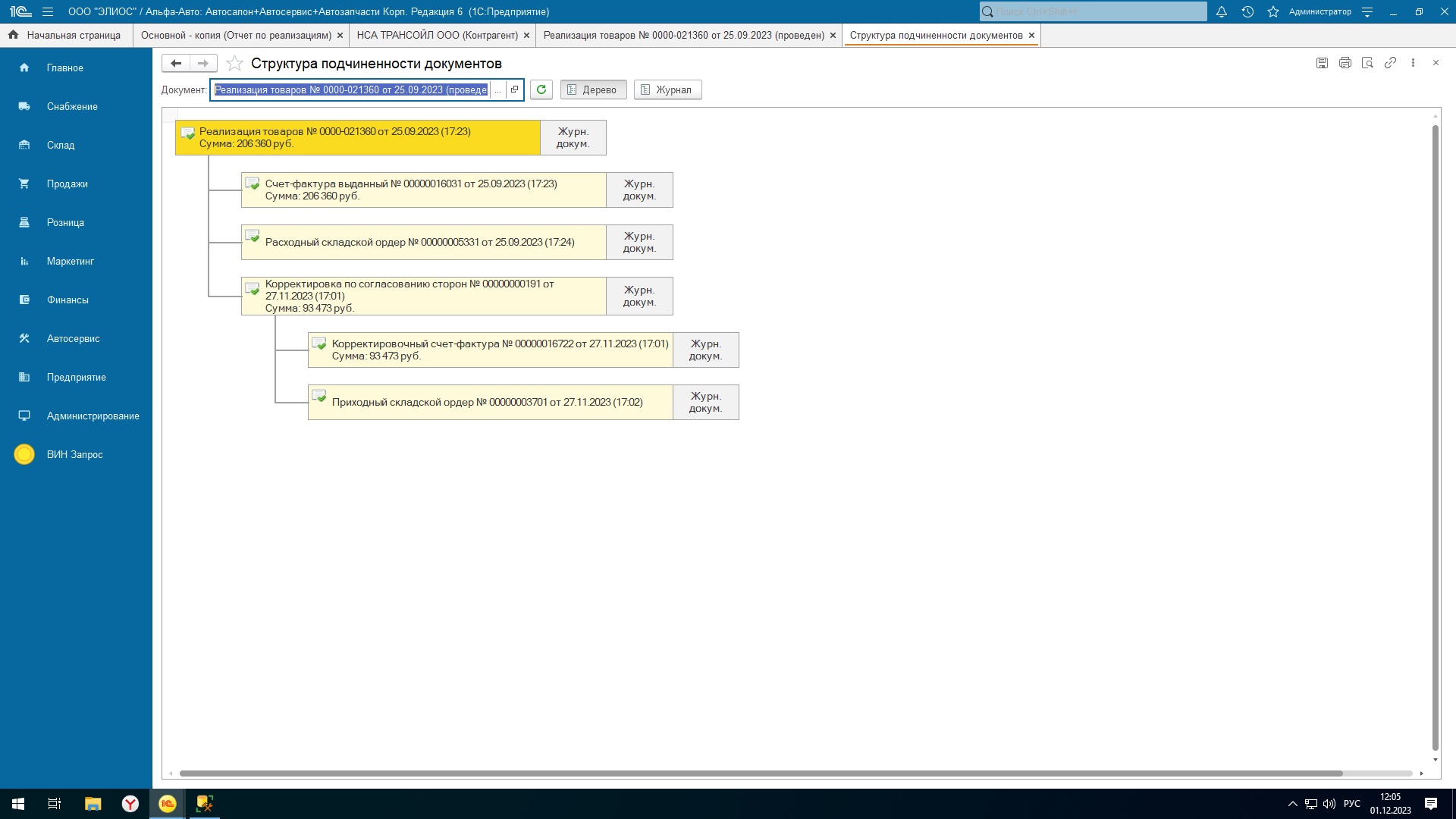Image resolution: width=1456 pixels, height=819 pixels.
Task: Open Маркетинг section in sidebar
Action: click(x=76, y=261)
